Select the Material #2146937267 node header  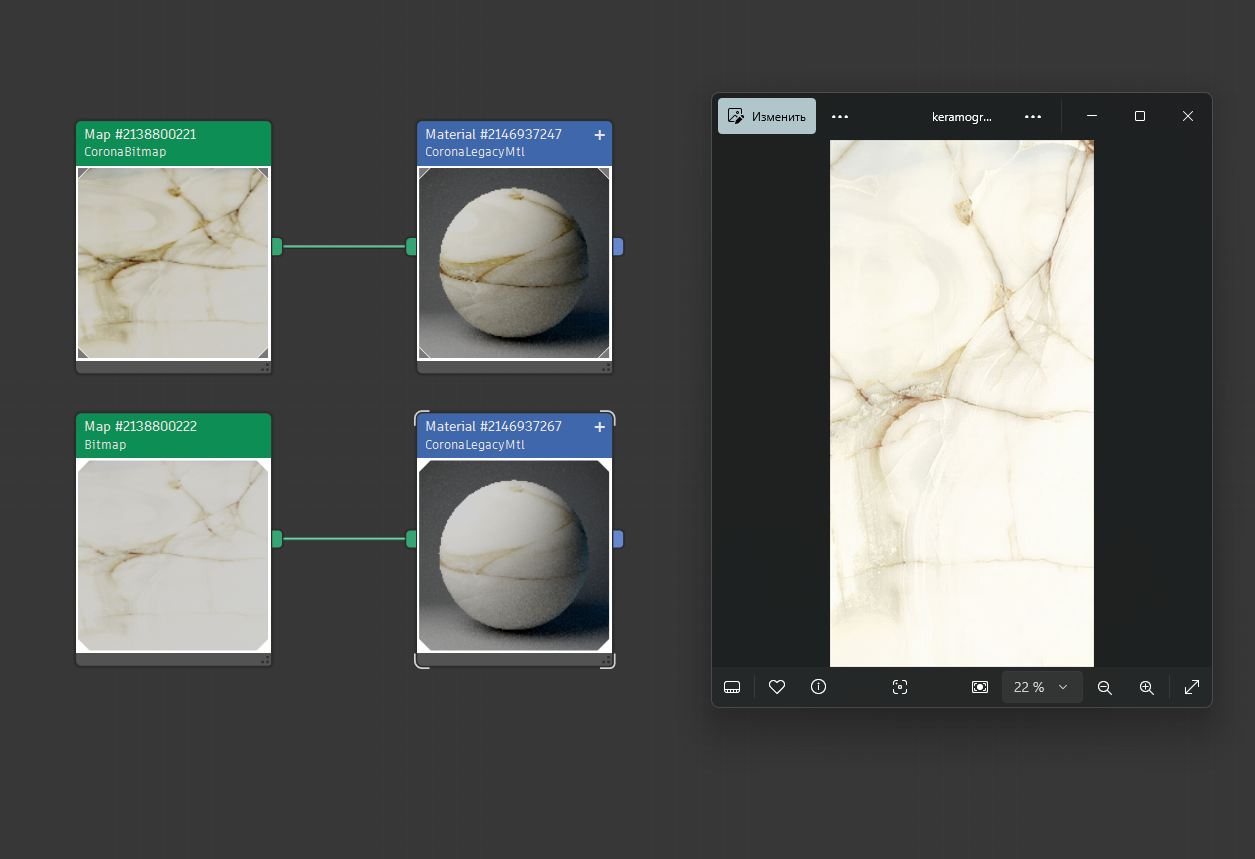click(514, 435)
